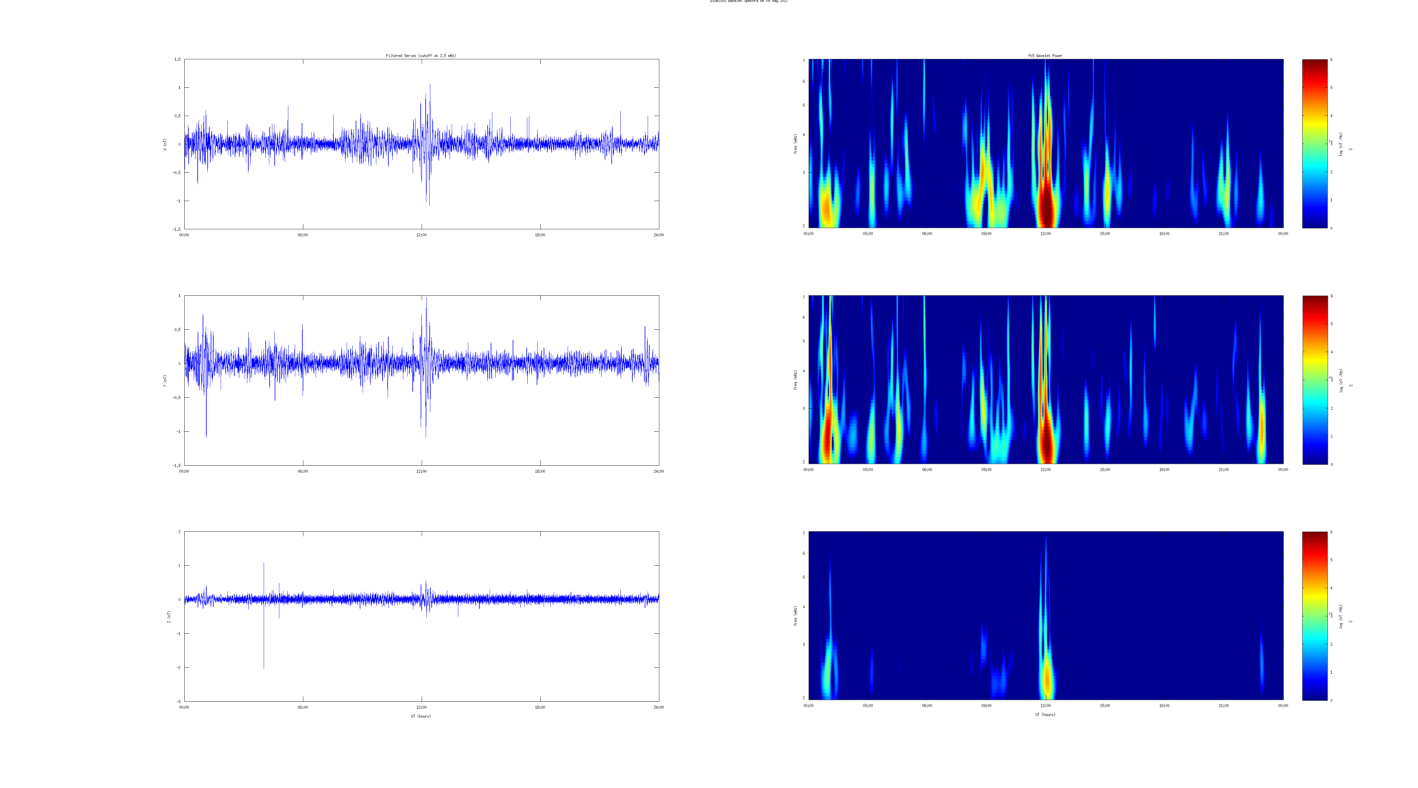This screenshot has width=1418, height=788.
Task: Click the X component filtered series plot
Action: pos(421,144)
